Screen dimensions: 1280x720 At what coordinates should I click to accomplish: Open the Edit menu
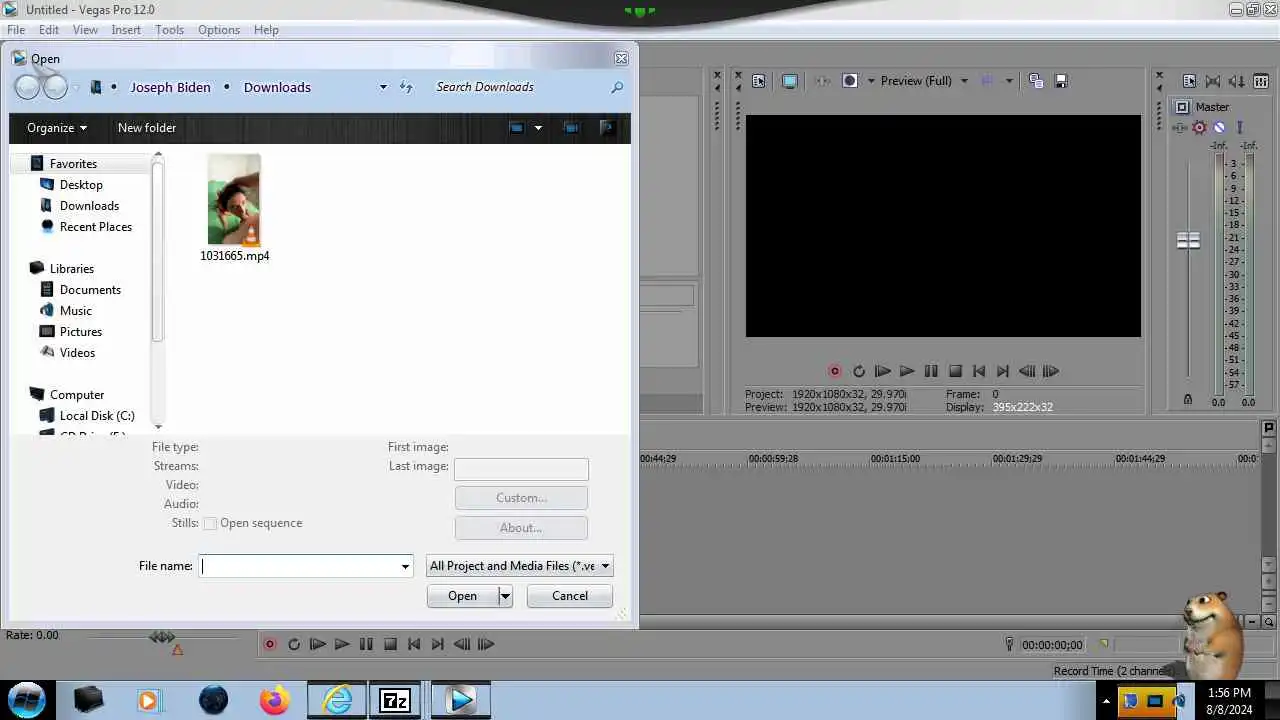click(x=48, y=30)
